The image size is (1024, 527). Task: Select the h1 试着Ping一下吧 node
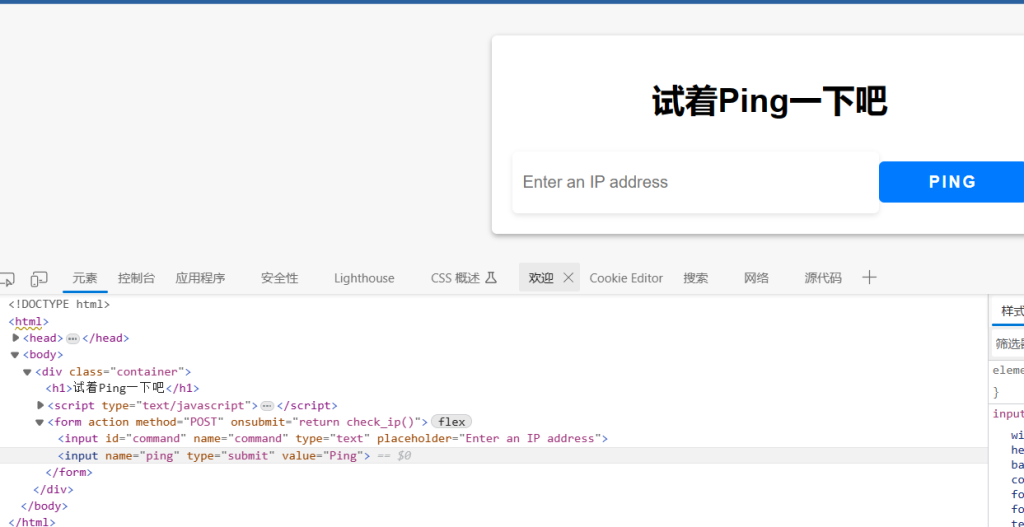pos(122,389)
